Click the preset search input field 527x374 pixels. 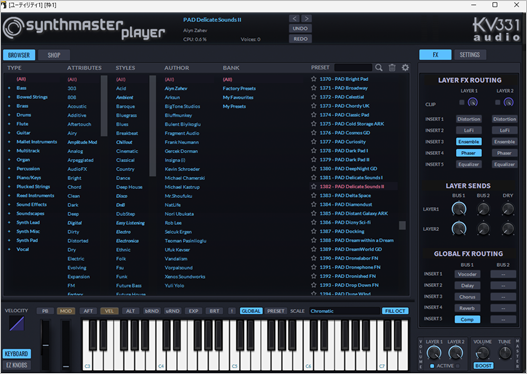tap(353, 68)
